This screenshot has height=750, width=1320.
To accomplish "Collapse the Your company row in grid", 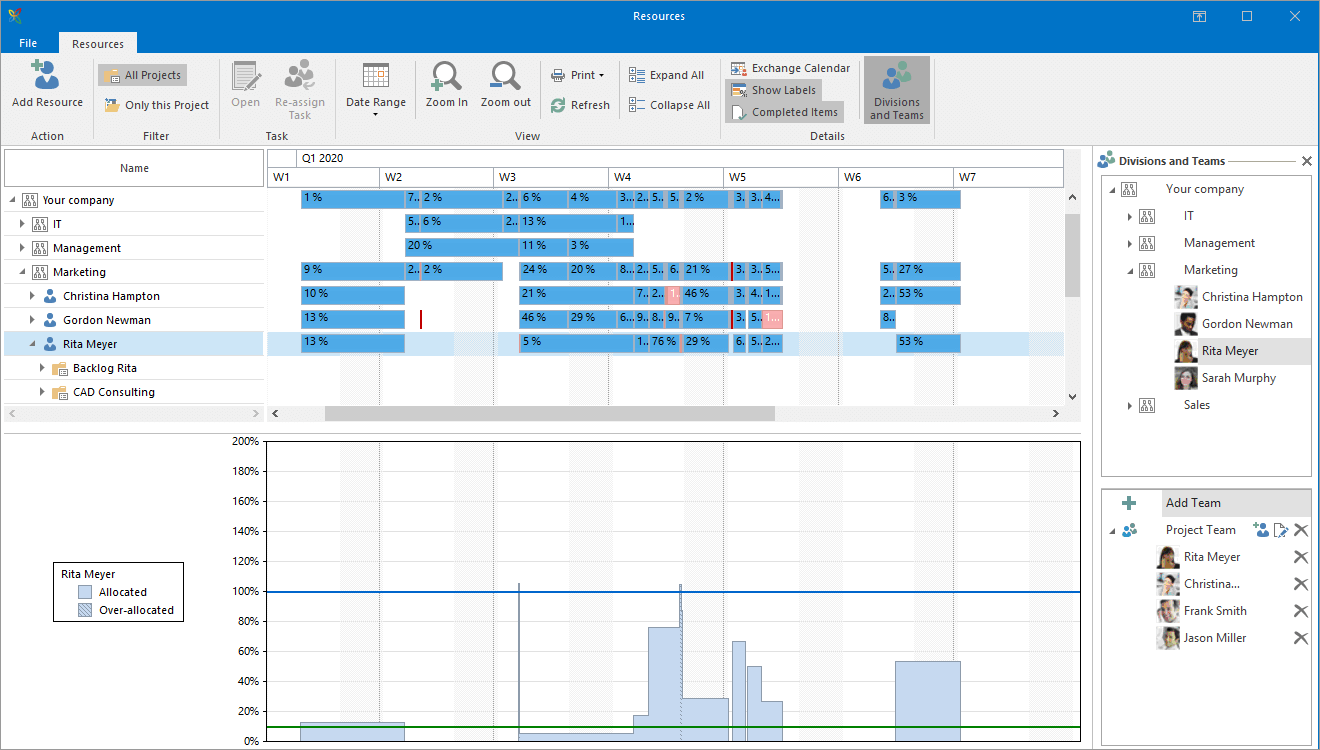I will point(12,200).
